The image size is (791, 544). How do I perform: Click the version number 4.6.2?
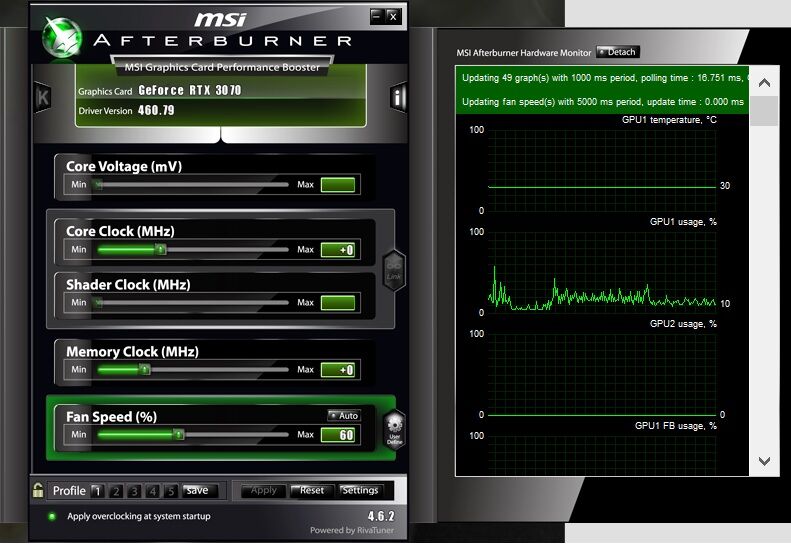point(381,516)
